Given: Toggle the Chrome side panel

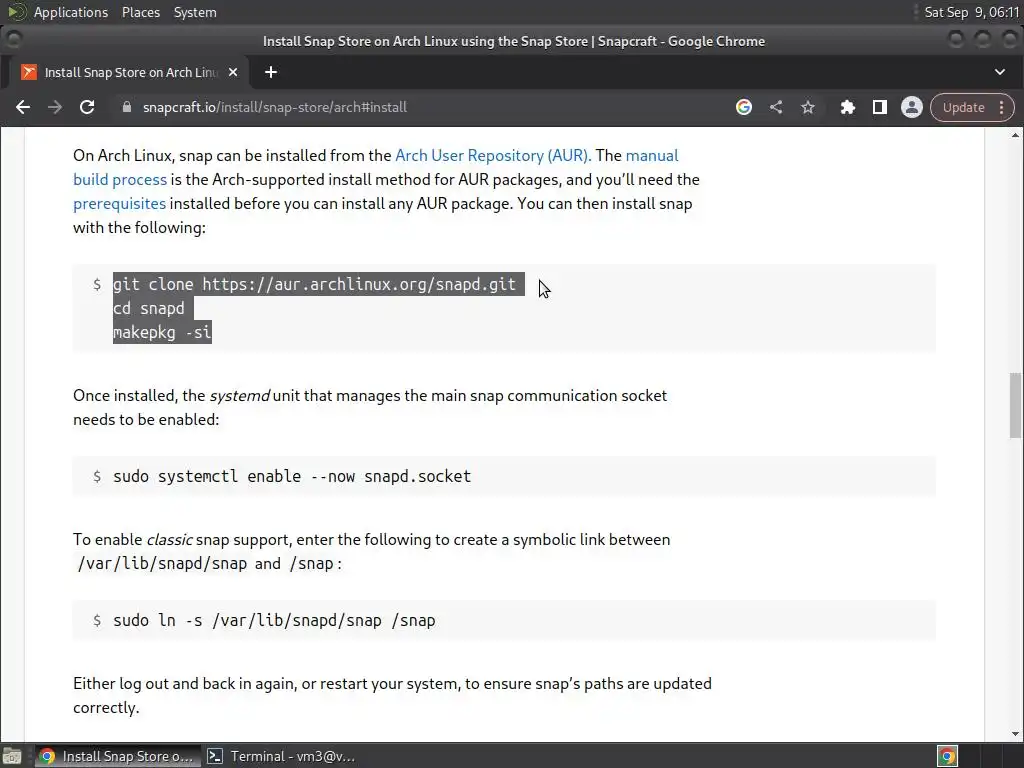Looking at the screenshot, I should pyautogui.click(x=880, y=107).
